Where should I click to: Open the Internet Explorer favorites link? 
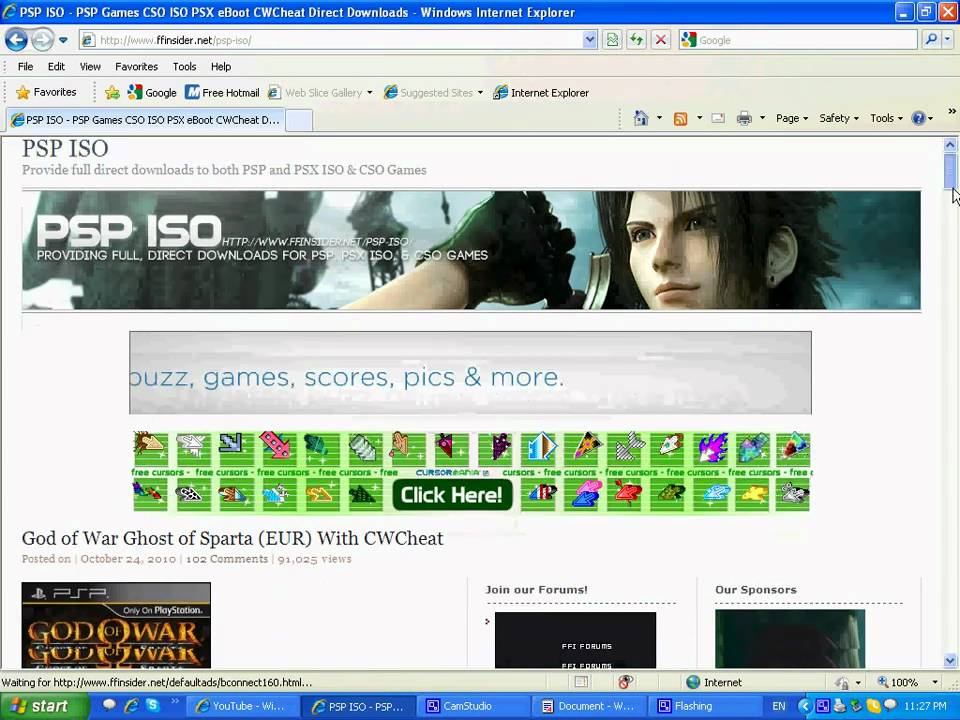(541, 93)
